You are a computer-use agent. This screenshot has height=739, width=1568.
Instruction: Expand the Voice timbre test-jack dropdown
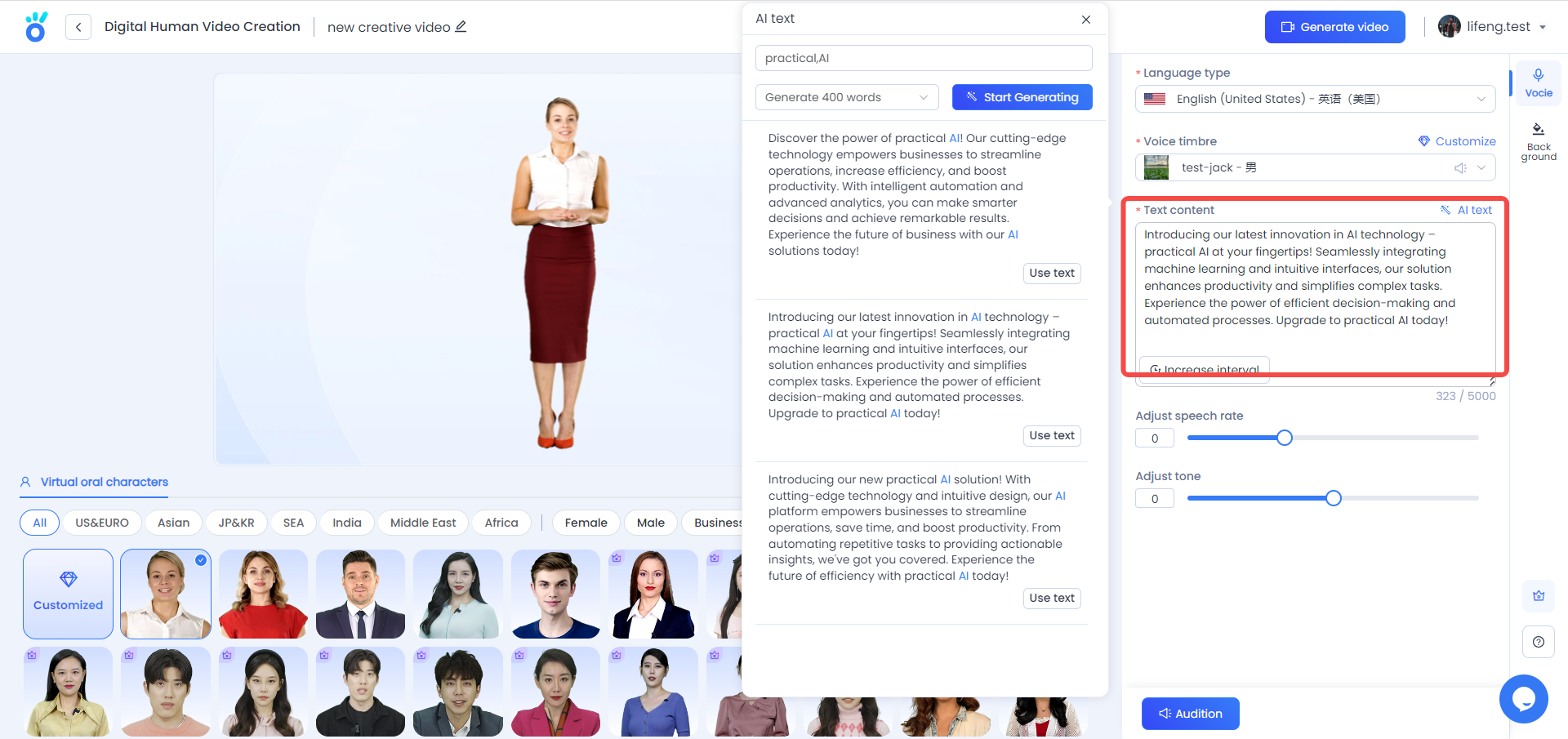pos(1316,167)
